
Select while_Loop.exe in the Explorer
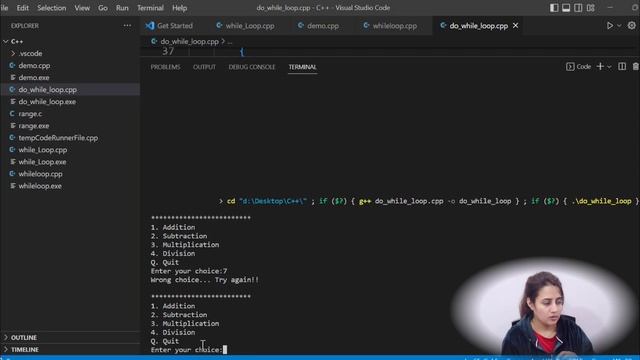tap(42, 162)
